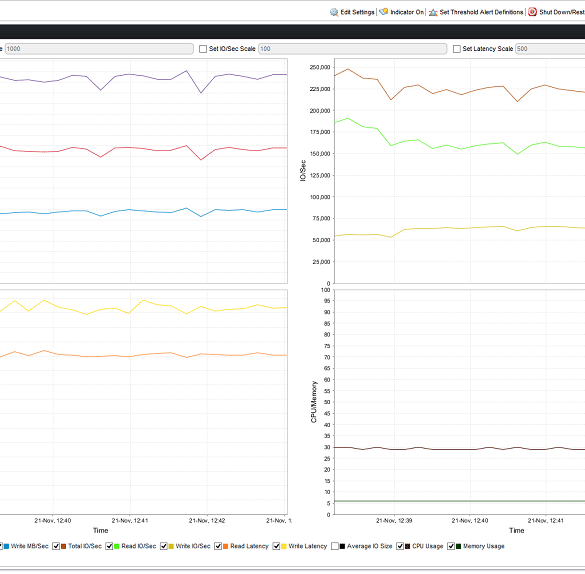The image size is (585, 574).
Task: Click the Edit Settings gear icon
Action: [334, 12]
